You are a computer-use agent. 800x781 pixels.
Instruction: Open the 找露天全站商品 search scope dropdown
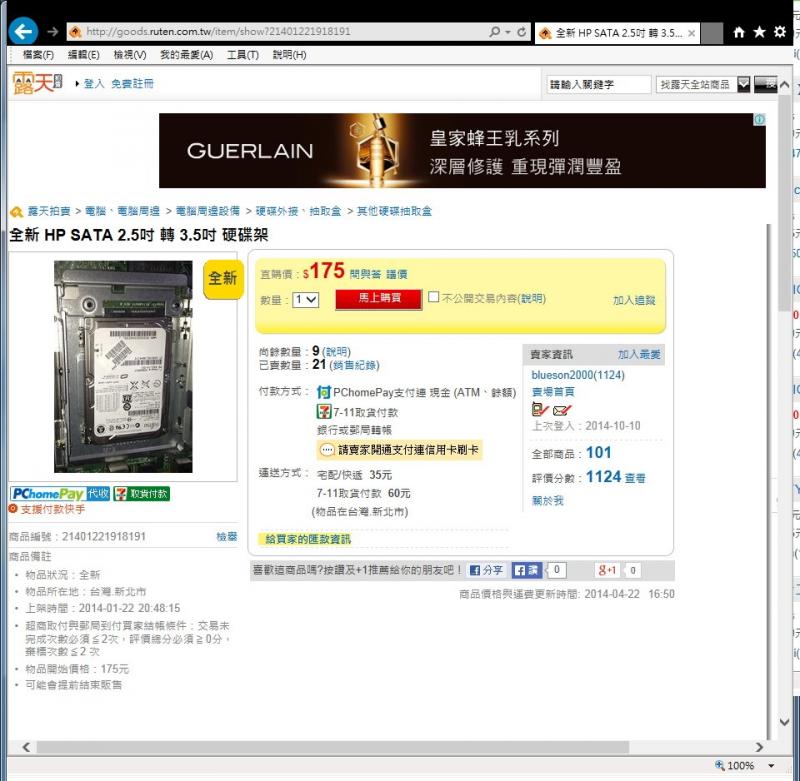pyautogui.click(x=703, y=84)
